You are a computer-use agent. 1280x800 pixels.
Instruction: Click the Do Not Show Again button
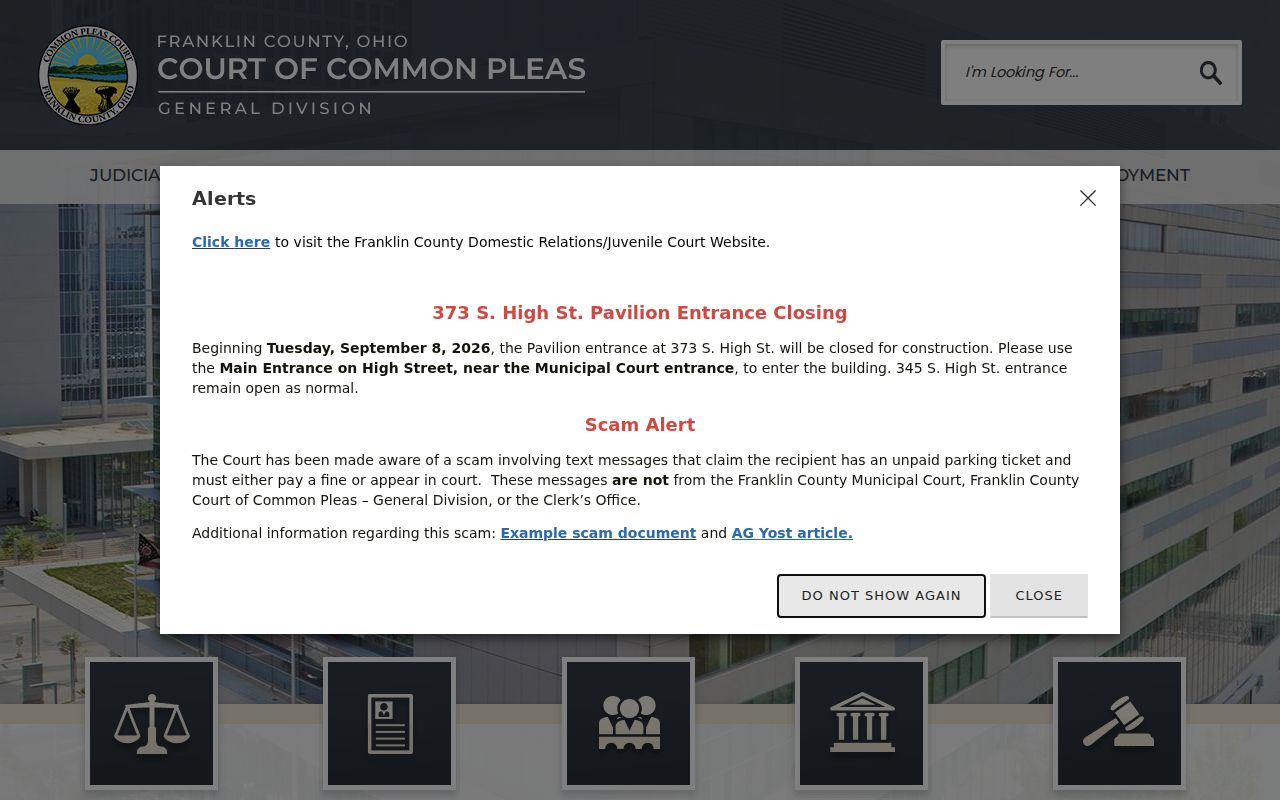pos(881,595)
